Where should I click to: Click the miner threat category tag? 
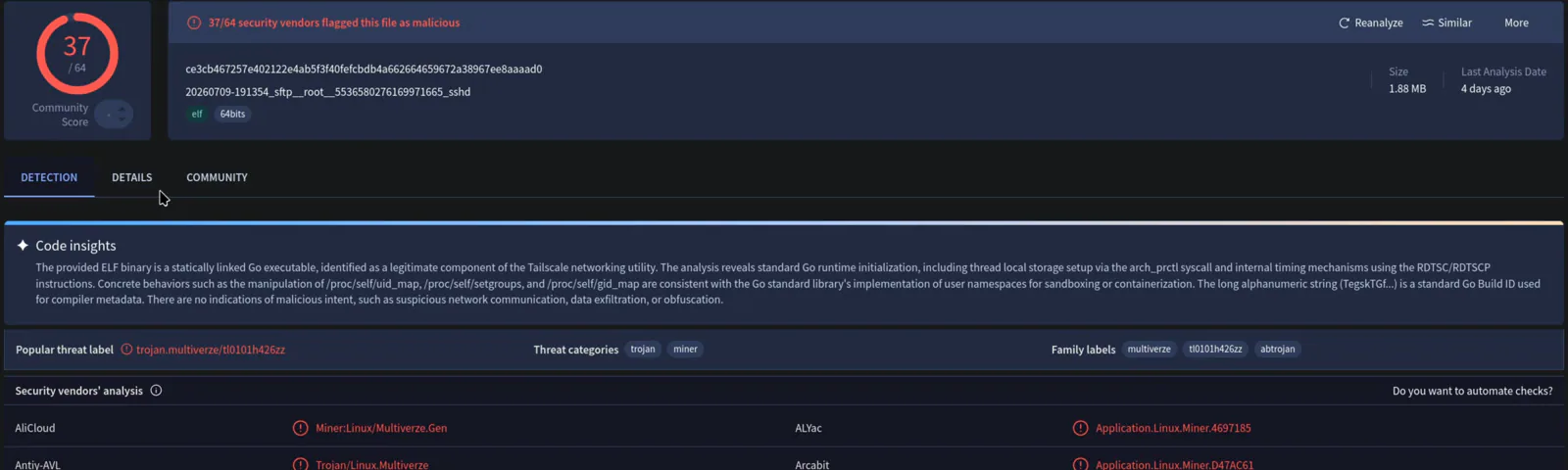[686, 350]
